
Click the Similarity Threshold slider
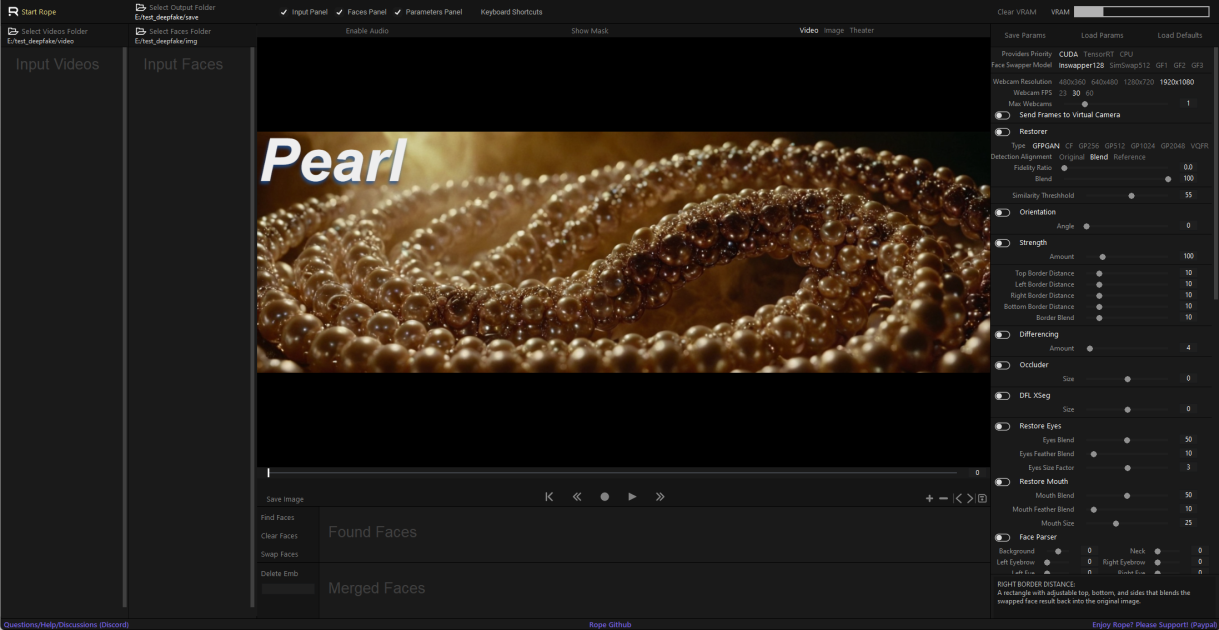1132,196
